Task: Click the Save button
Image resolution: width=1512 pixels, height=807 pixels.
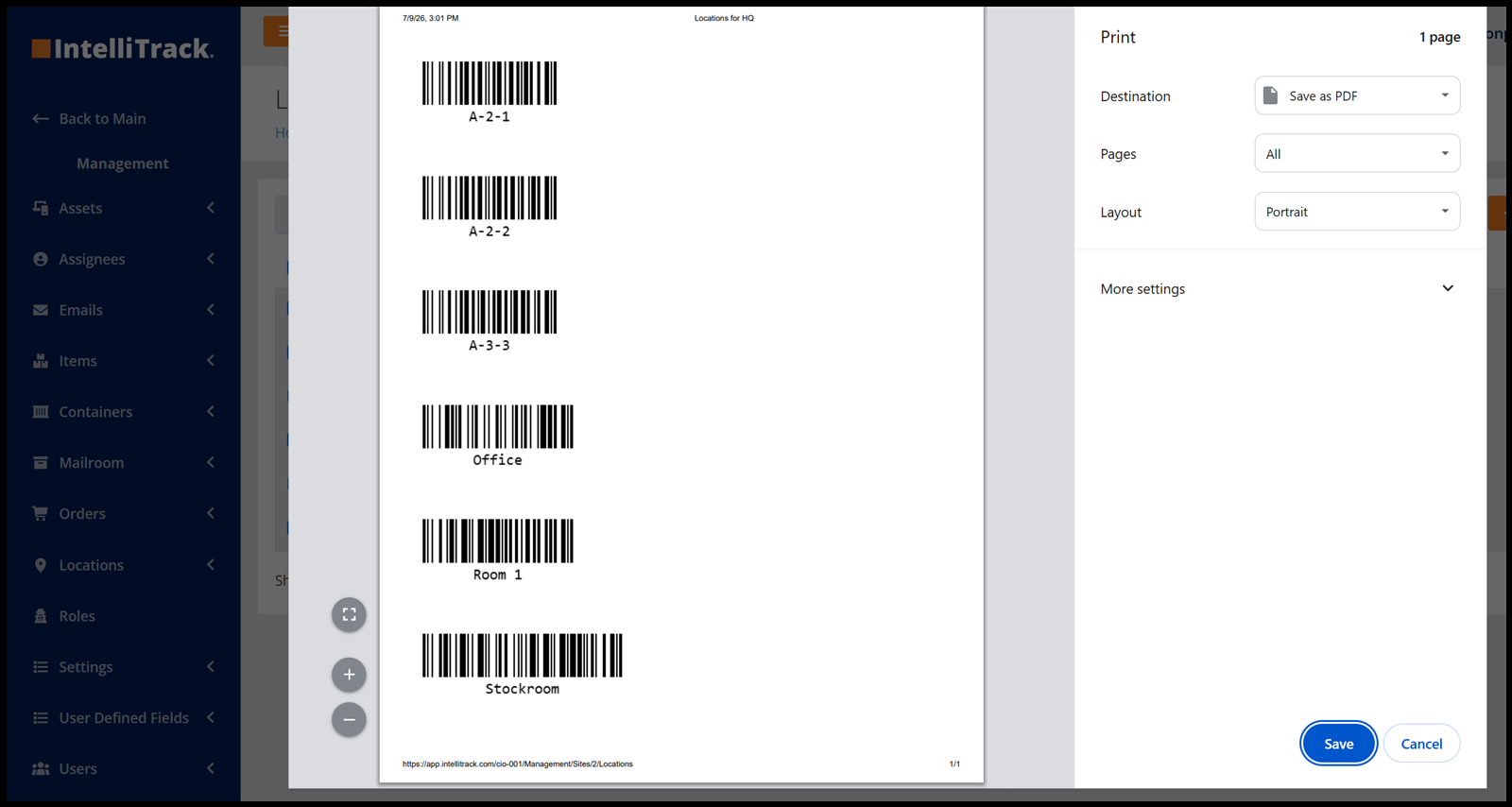Action: click(1338, 744)
